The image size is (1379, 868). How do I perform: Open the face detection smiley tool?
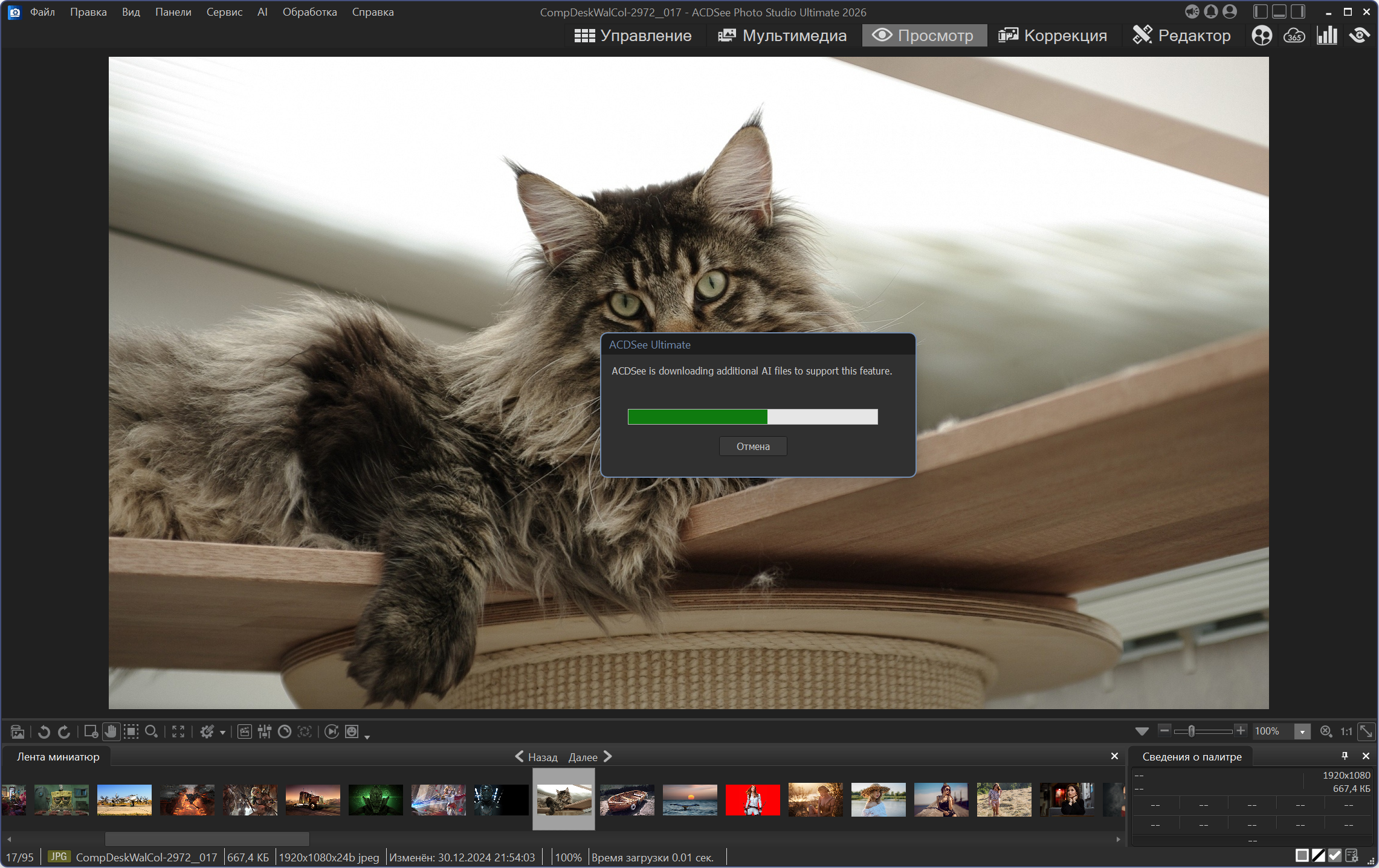(352, 731)
